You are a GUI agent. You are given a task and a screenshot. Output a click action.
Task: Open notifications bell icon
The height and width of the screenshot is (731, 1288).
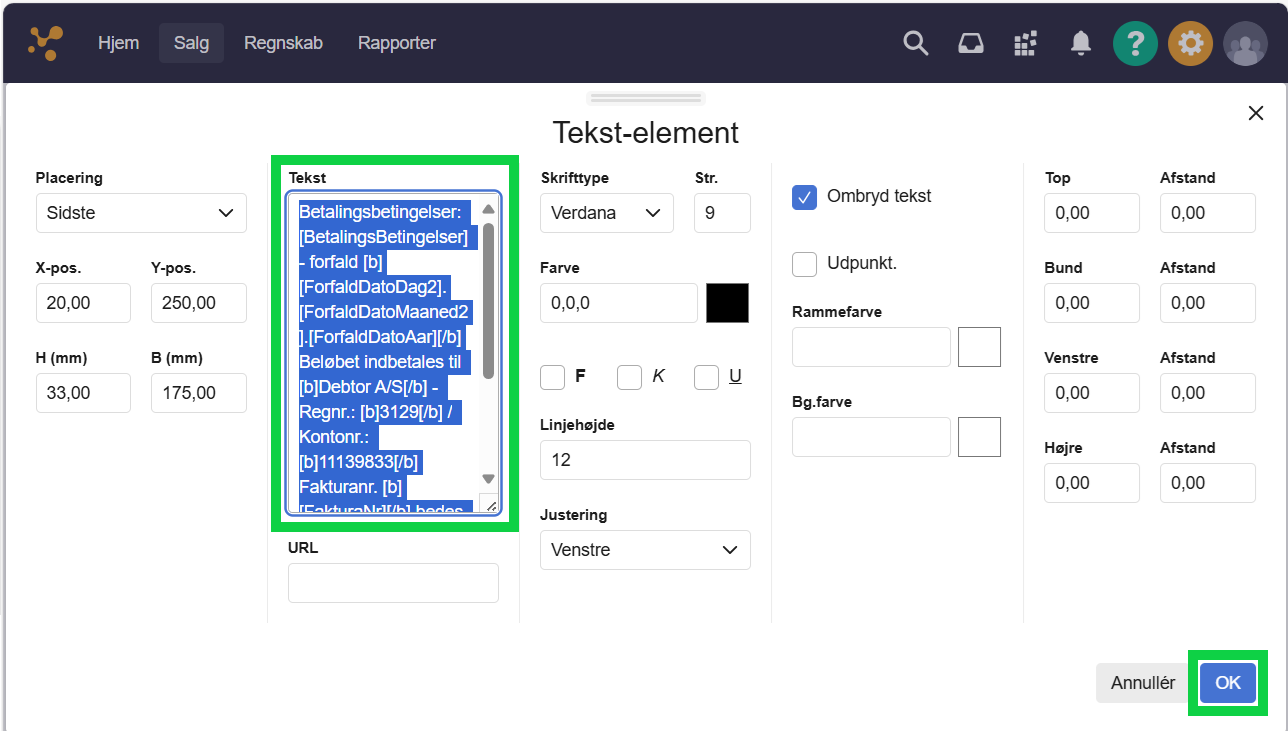(x=1081, y=43)
